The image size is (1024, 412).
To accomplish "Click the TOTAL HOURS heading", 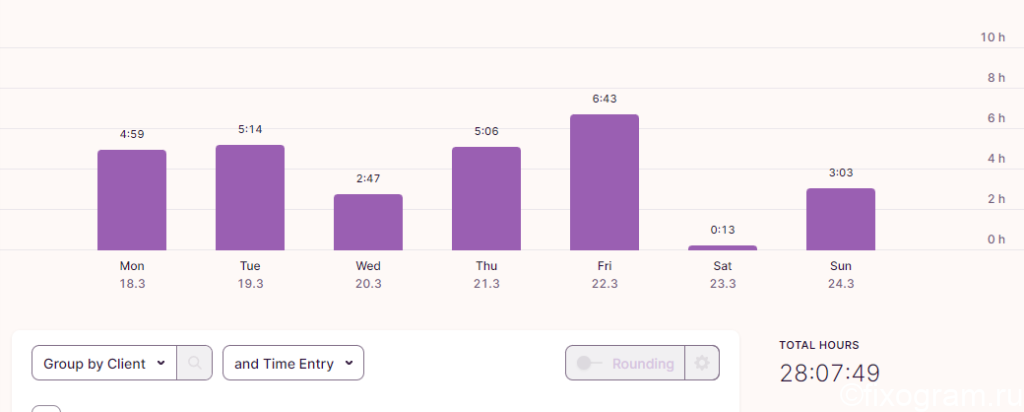I will coord(819,345).
